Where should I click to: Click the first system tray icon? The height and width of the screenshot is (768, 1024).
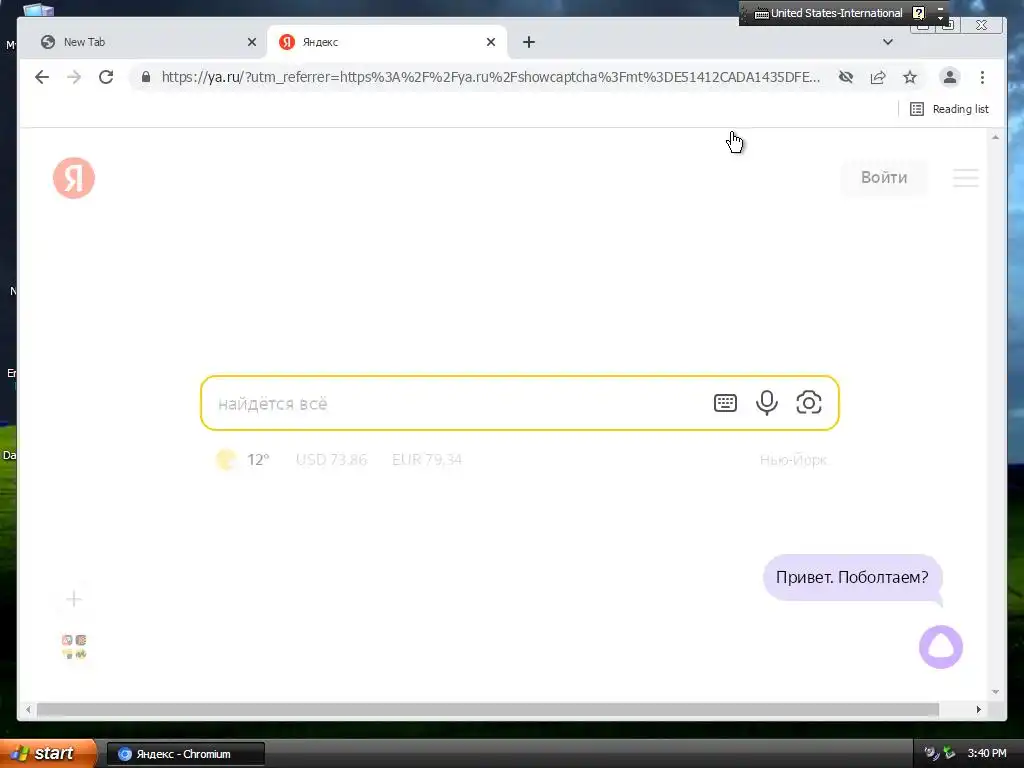[x=931, y=753]
